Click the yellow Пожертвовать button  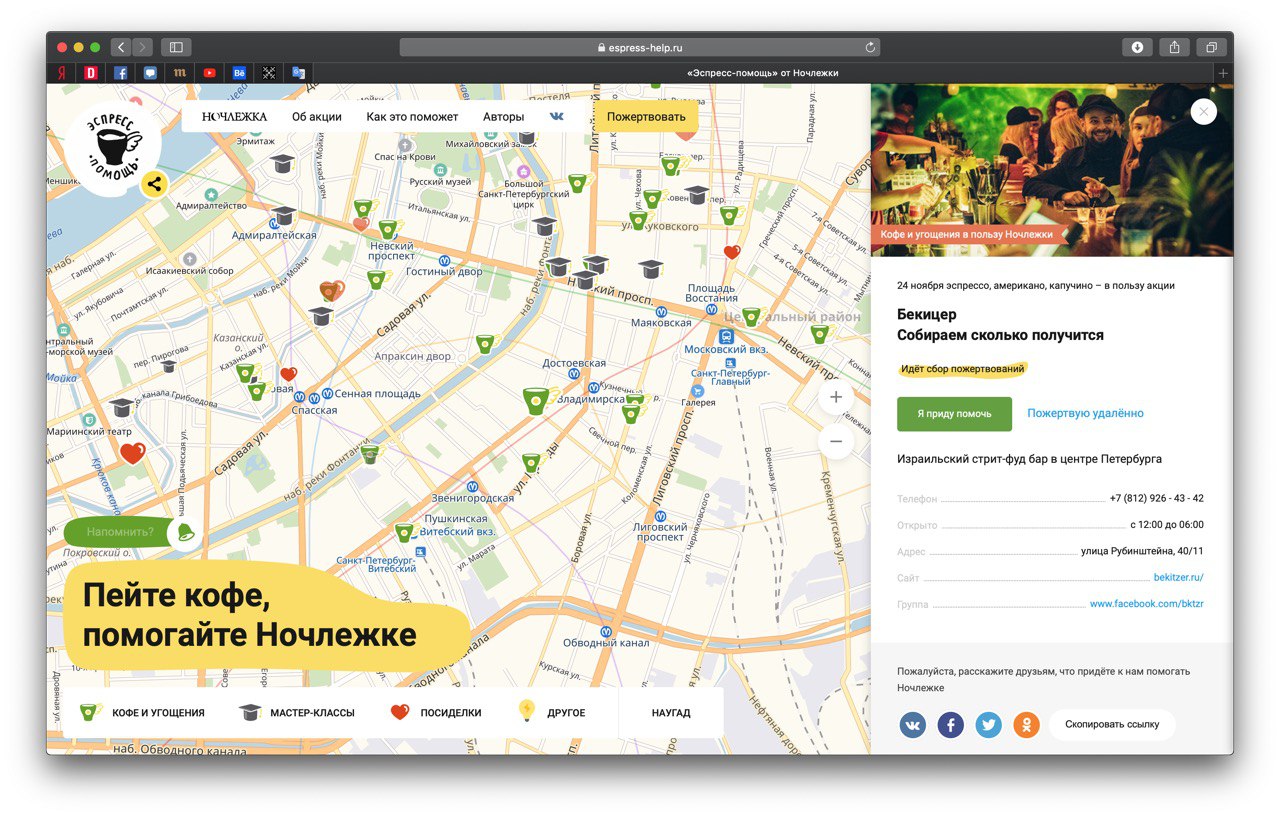coord(646,117)
